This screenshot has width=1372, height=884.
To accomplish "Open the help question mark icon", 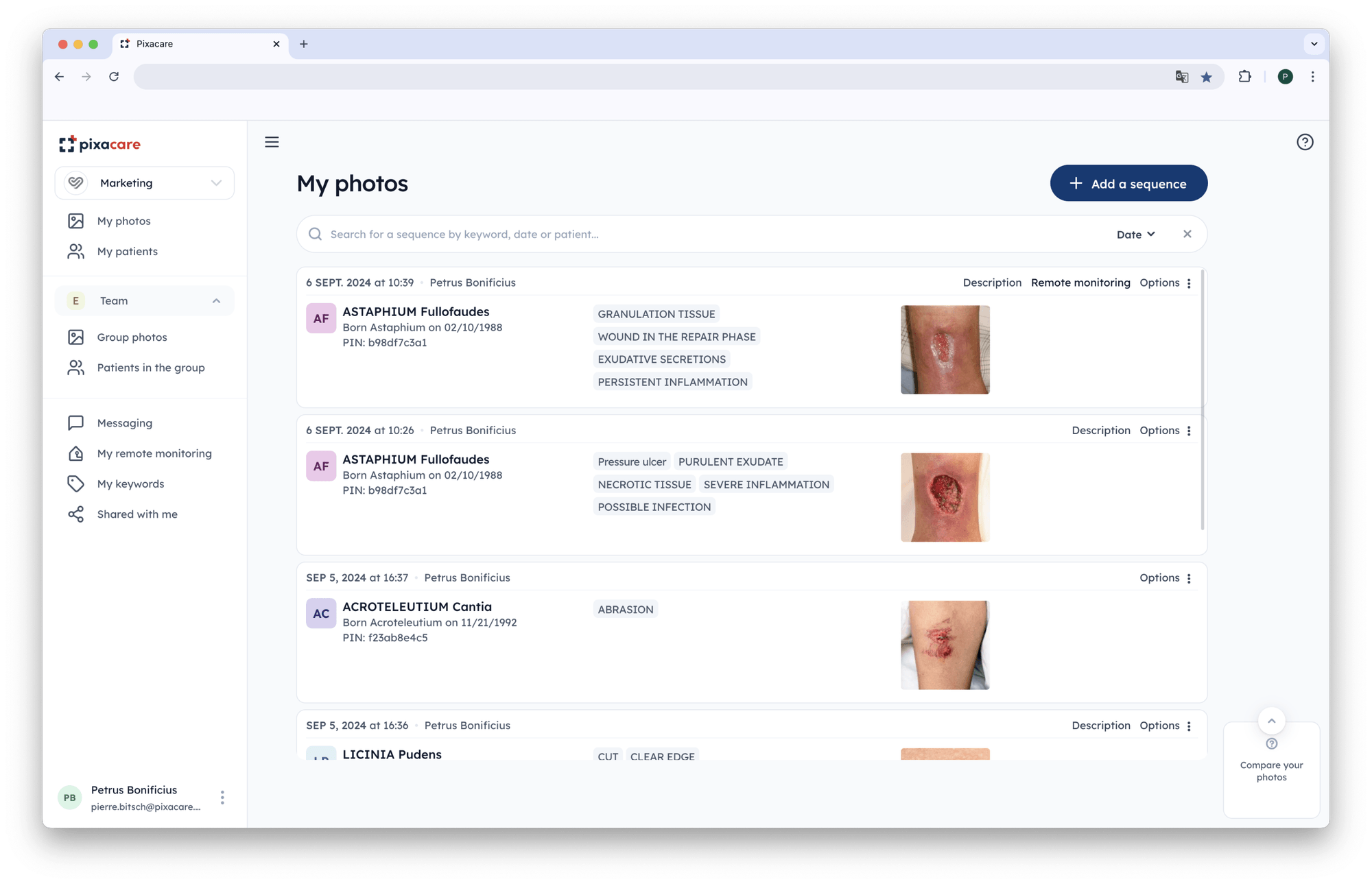I will pos(1305,141).
